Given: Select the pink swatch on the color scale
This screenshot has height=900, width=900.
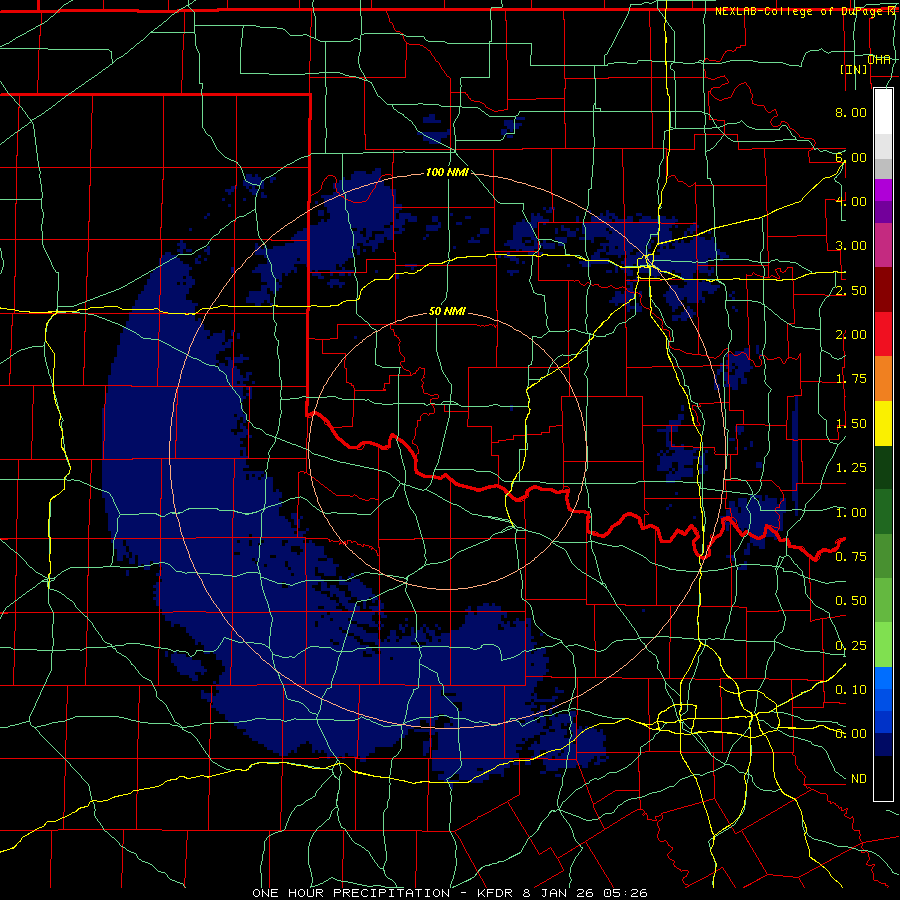Looking at the screenshot, I should [883, 245].
